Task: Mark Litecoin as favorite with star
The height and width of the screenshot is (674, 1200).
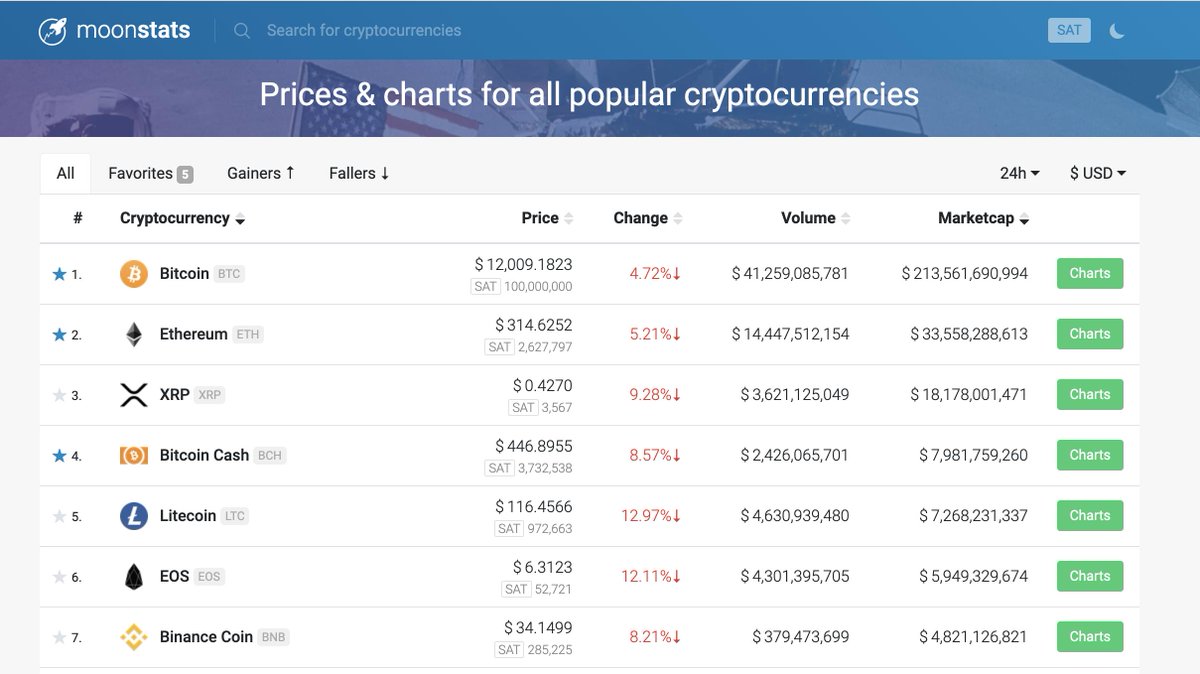Action: click(x=59, y=516)
